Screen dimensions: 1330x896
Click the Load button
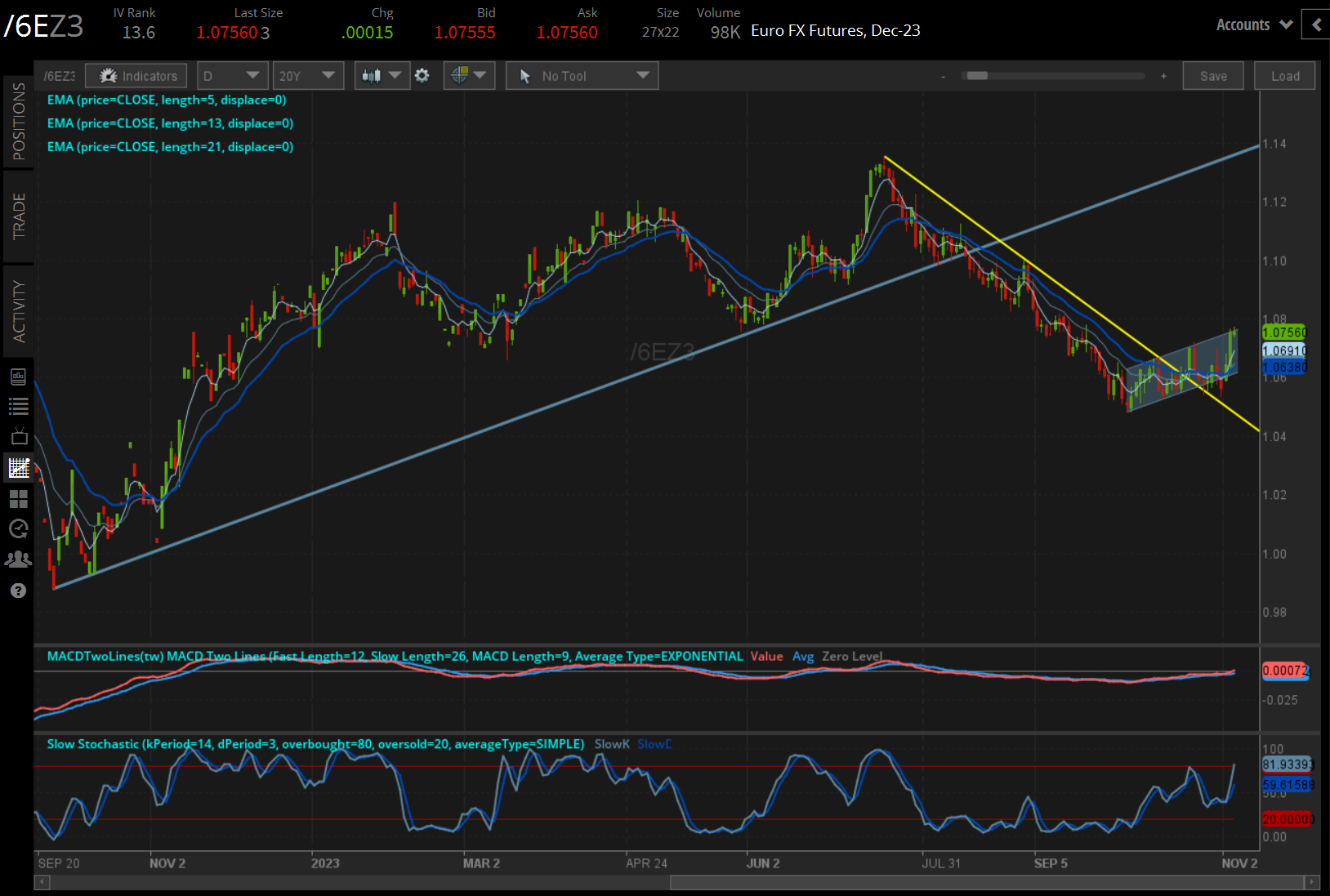pyautogui.click(x=1285, y=76)
